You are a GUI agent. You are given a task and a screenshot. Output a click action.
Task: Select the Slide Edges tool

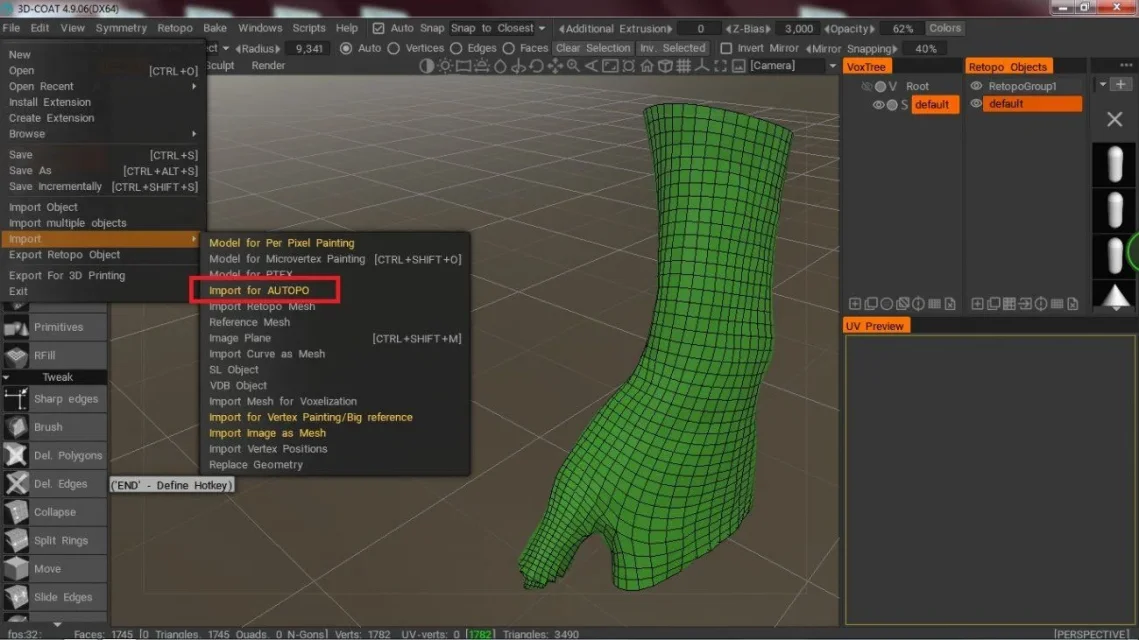(55, 597)
